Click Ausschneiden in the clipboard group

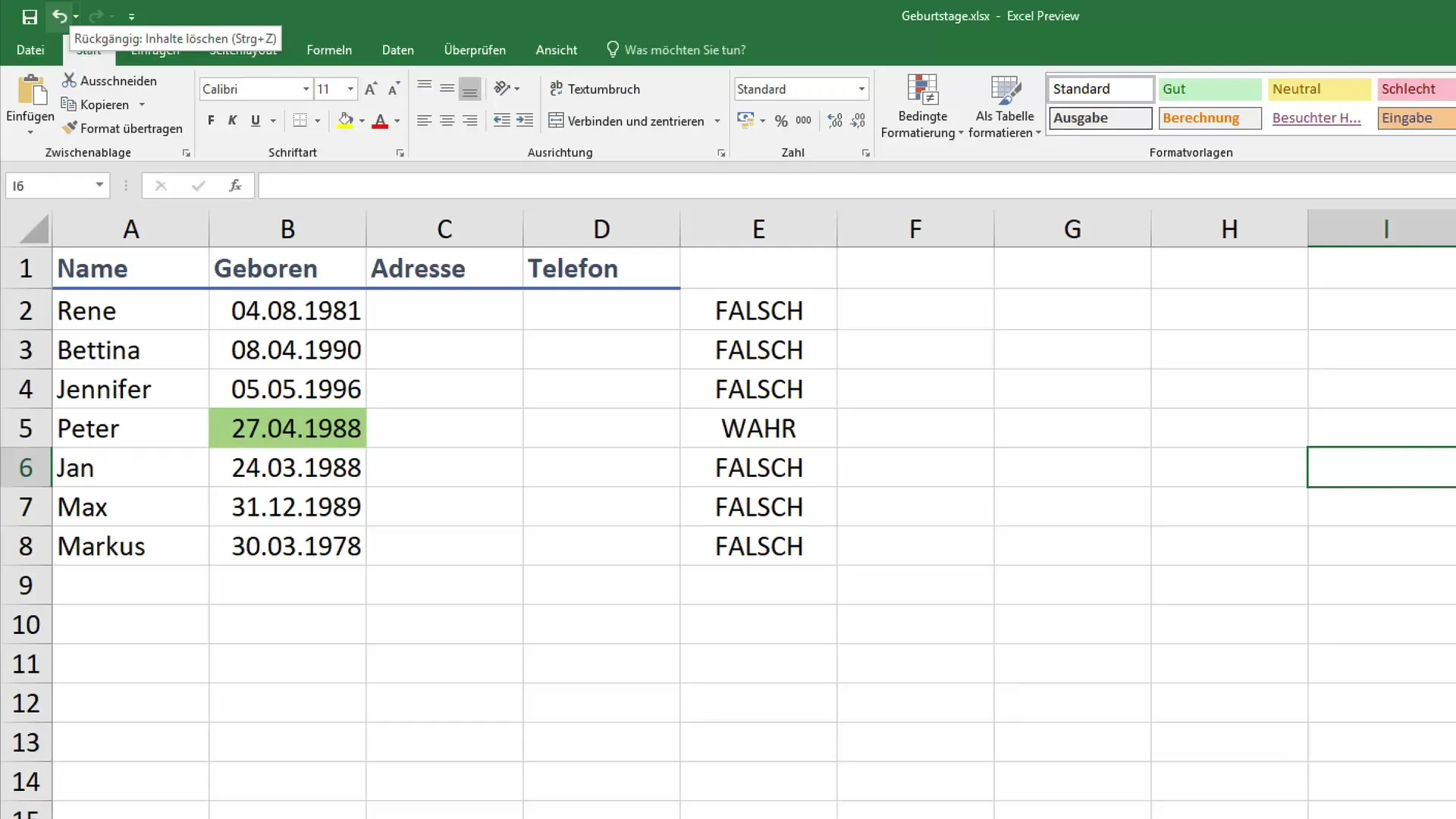click(x=110, y=80)
